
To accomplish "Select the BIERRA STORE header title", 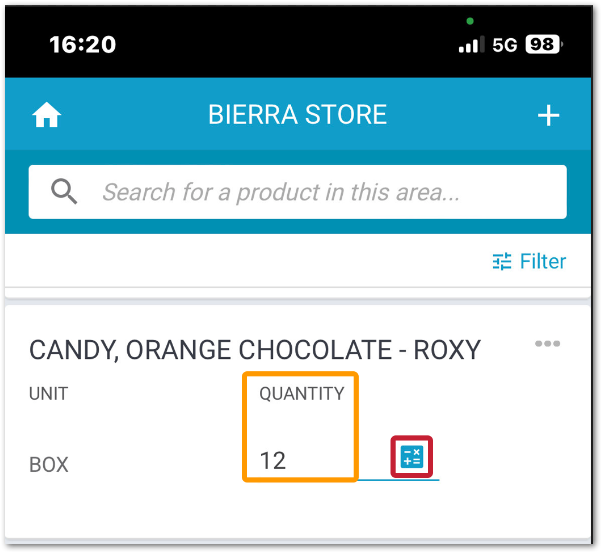I will click(x=298, y=114).
